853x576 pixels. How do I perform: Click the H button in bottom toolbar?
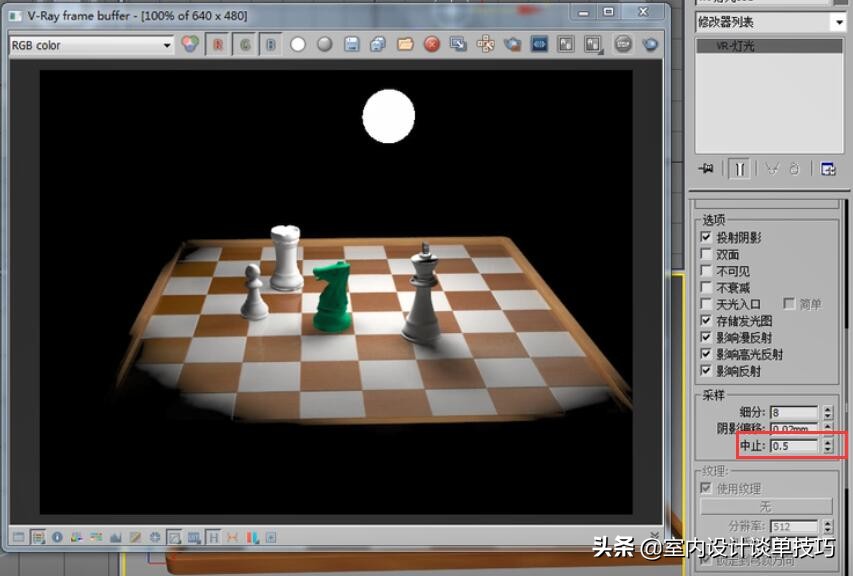(213, 537)
